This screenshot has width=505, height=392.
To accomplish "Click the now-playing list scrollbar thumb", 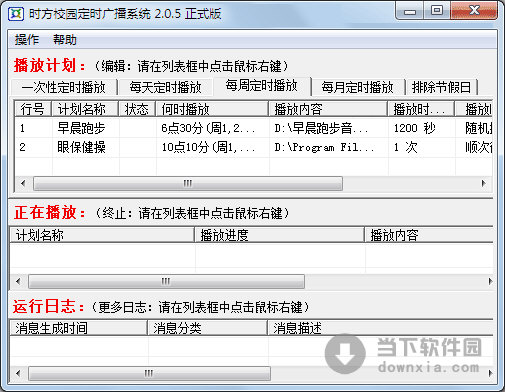I will point(166,281).
